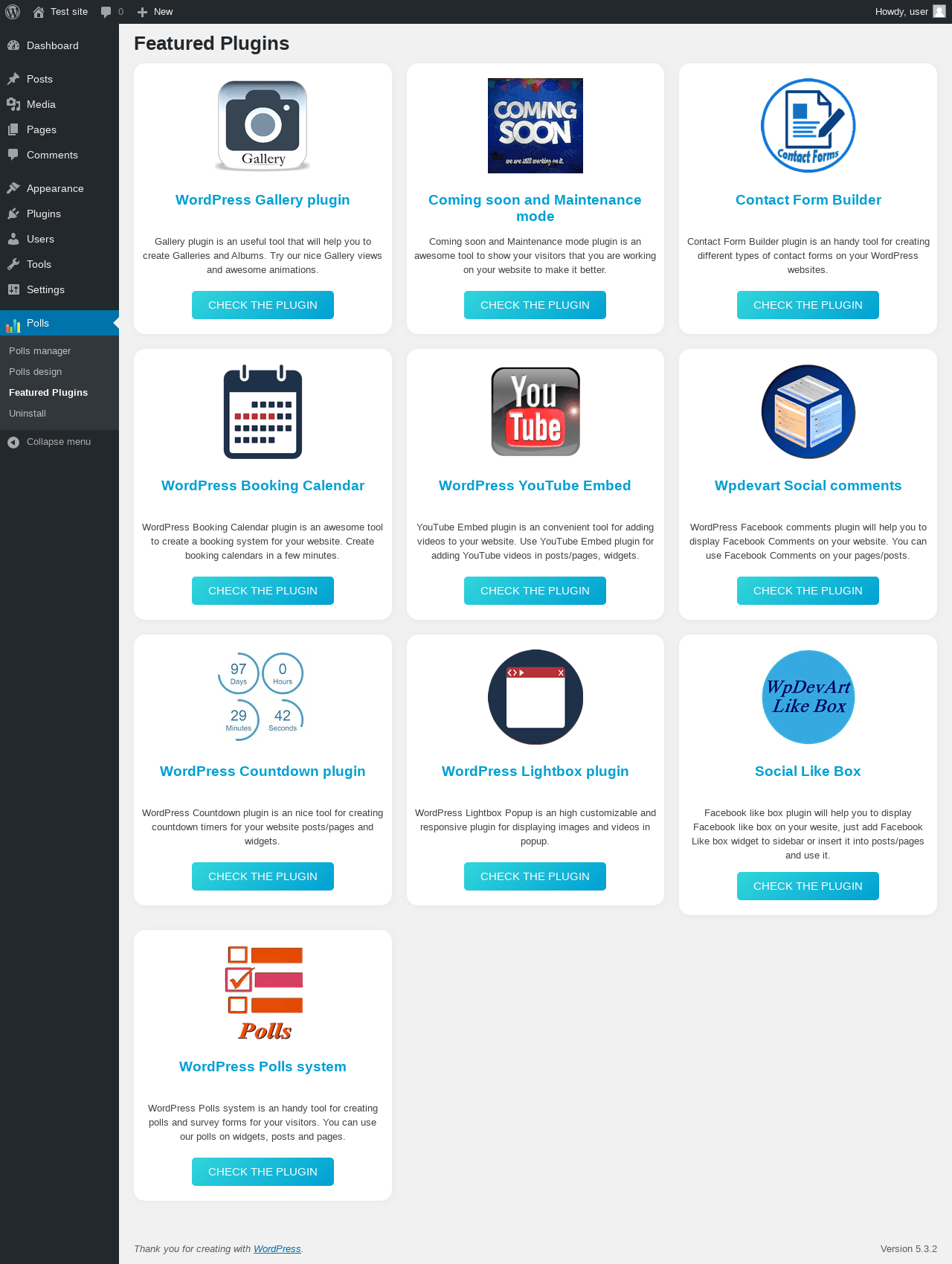Open the Media library menu
Viewport: 952px width, 1264px height.
tap(59, 104)
